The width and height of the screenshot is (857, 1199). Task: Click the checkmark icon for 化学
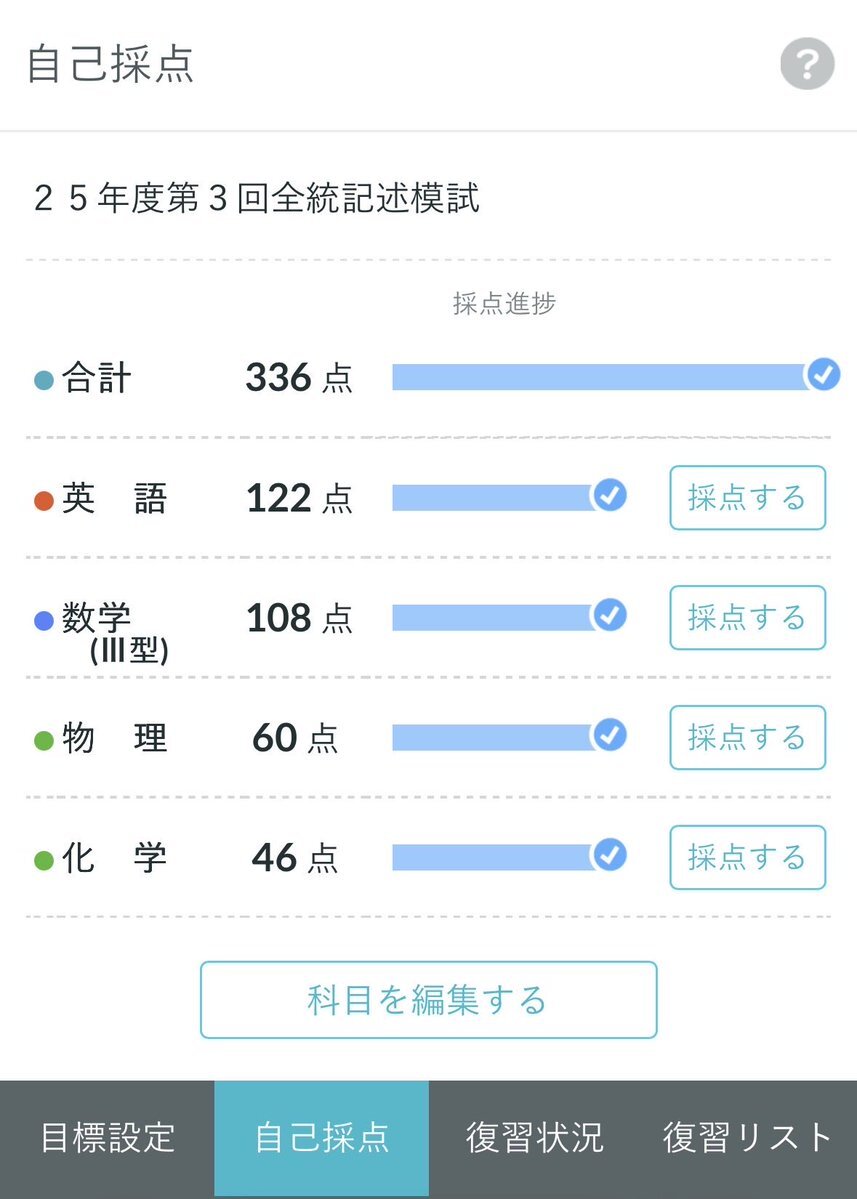(x=609, y=855)
